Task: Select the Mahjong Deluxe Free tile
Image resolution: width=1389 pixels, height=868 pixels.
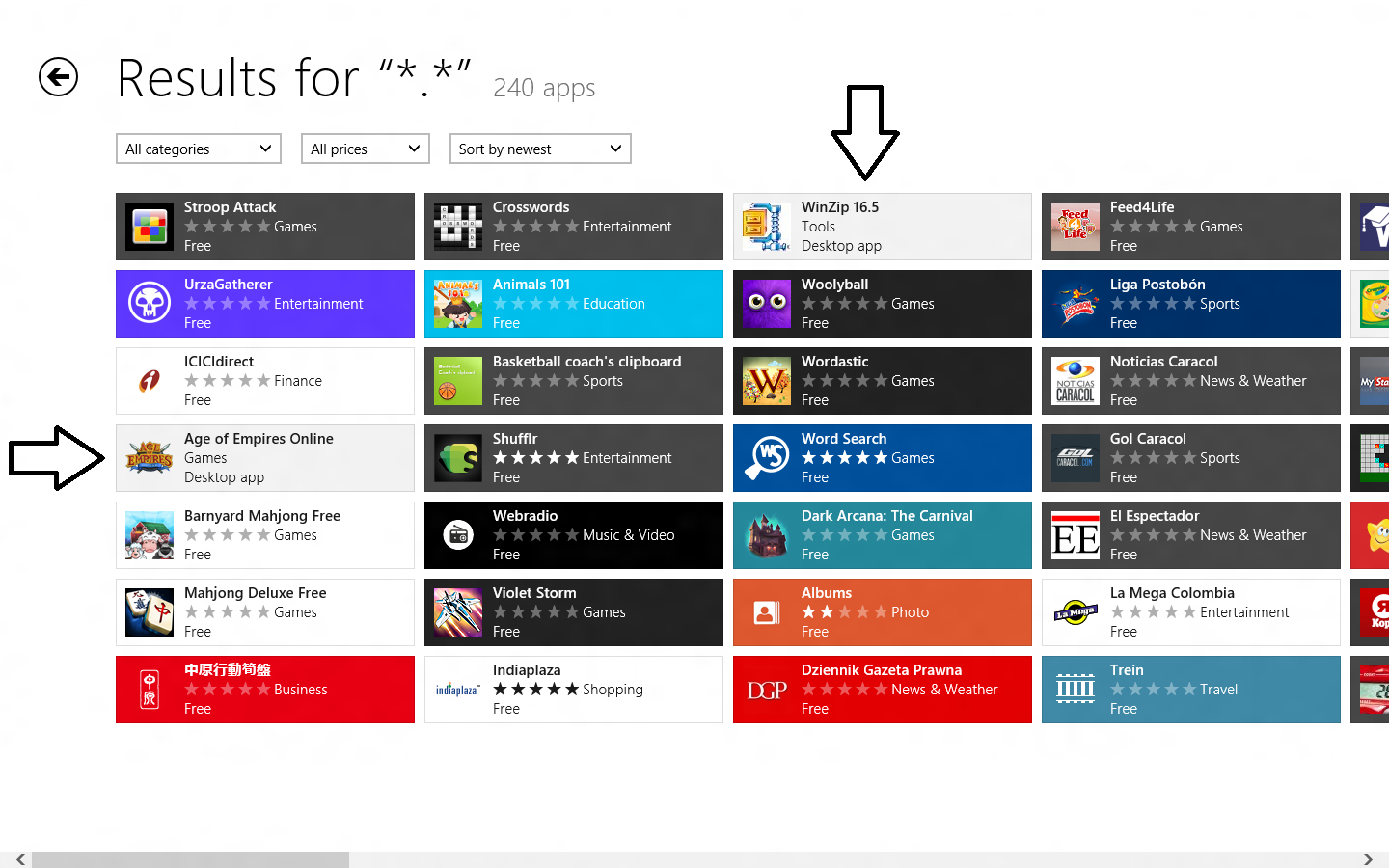Action: [264, 611]
